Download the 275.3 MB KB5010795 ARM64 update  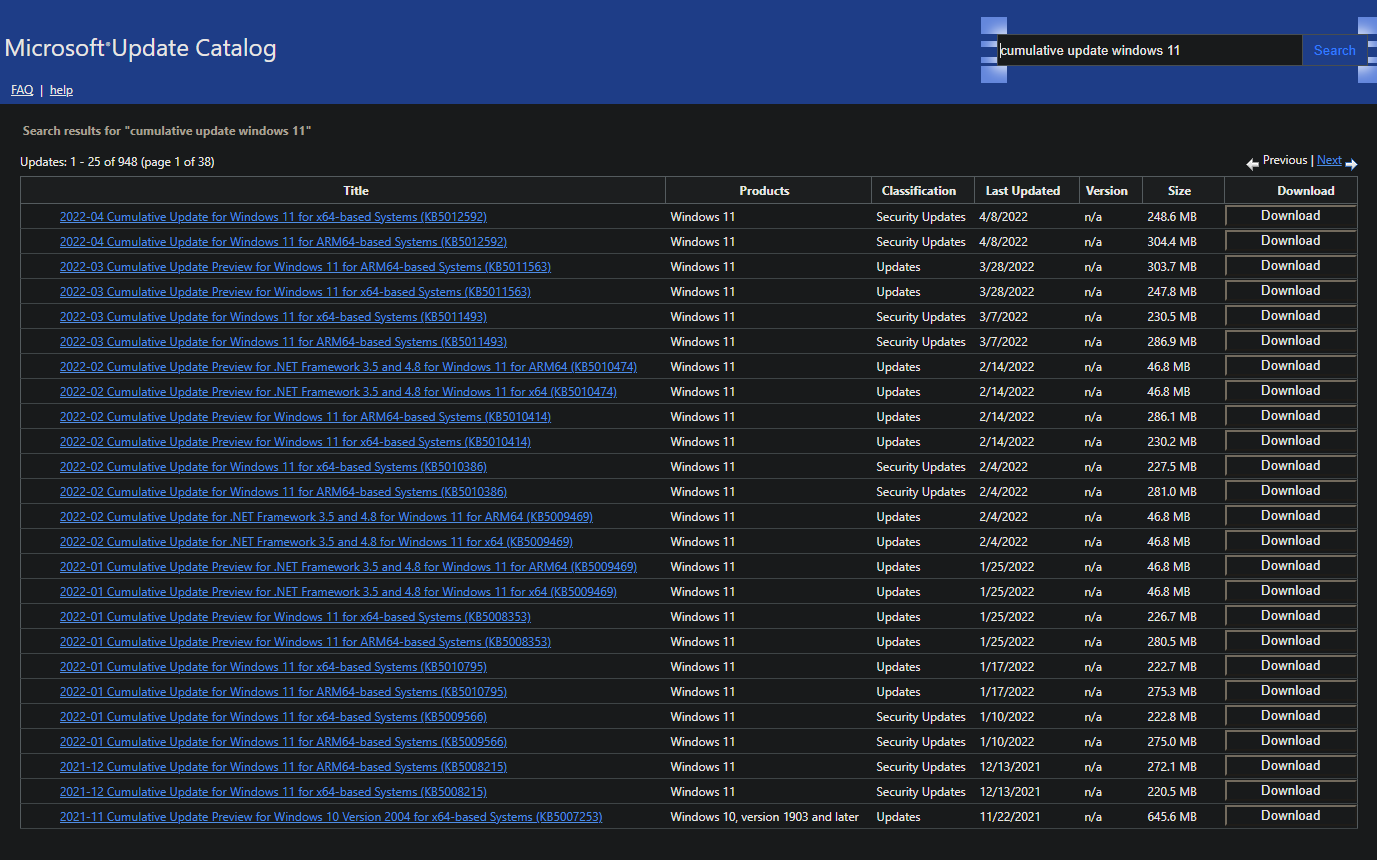[1290, 691]
